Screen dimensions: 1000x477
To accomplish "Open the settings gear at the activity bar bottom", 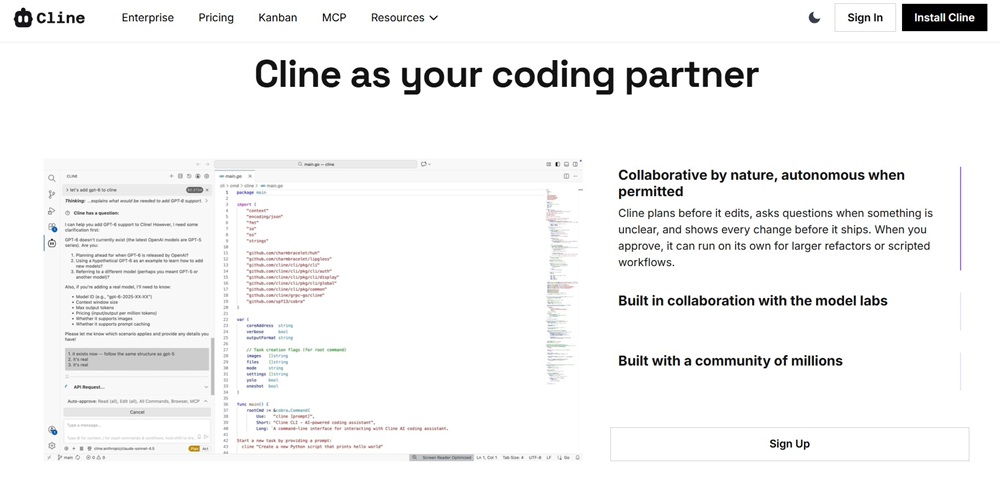I will tap(52, 446).
